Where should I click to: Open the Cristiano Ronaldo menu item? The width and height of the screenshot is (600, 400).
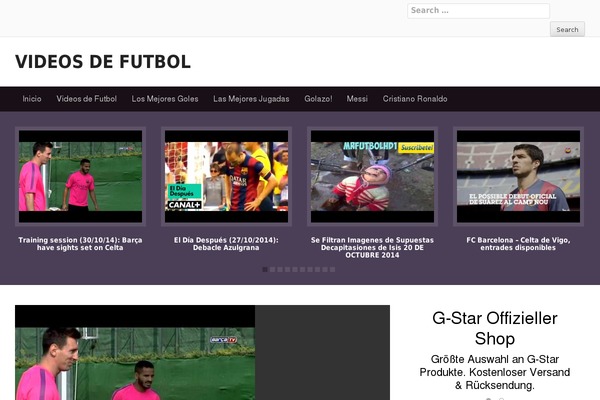click(415, 99)
